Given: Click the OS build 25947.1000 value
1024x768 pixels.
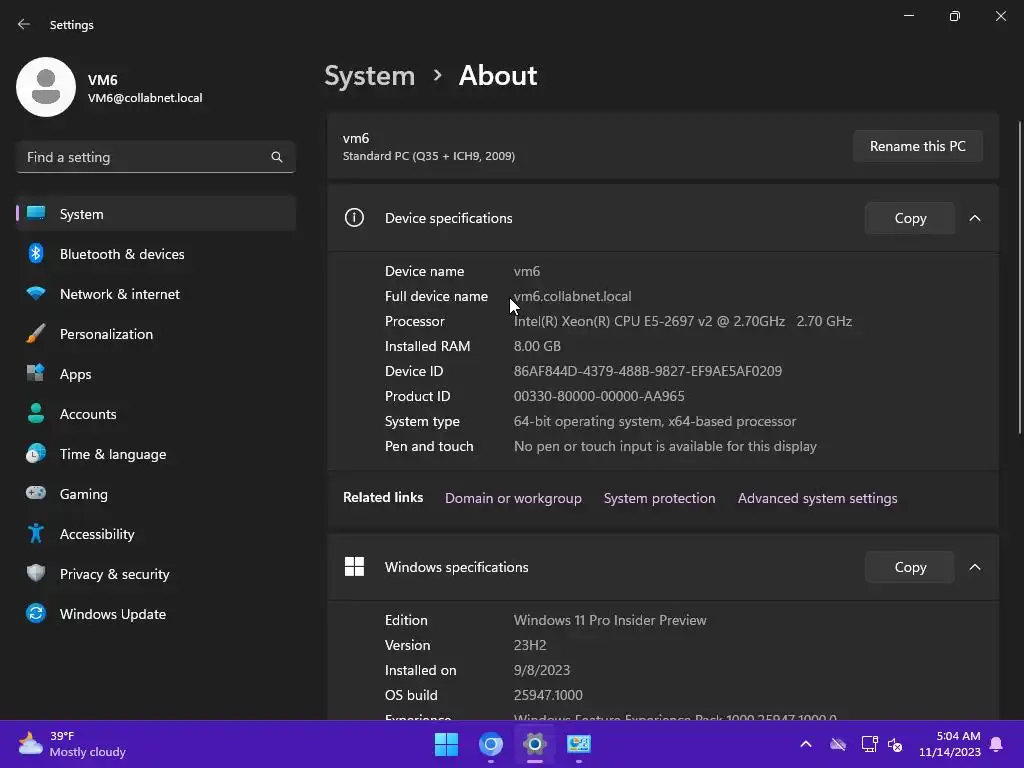Looking at the screenshot, I should [x=548, y=696].
